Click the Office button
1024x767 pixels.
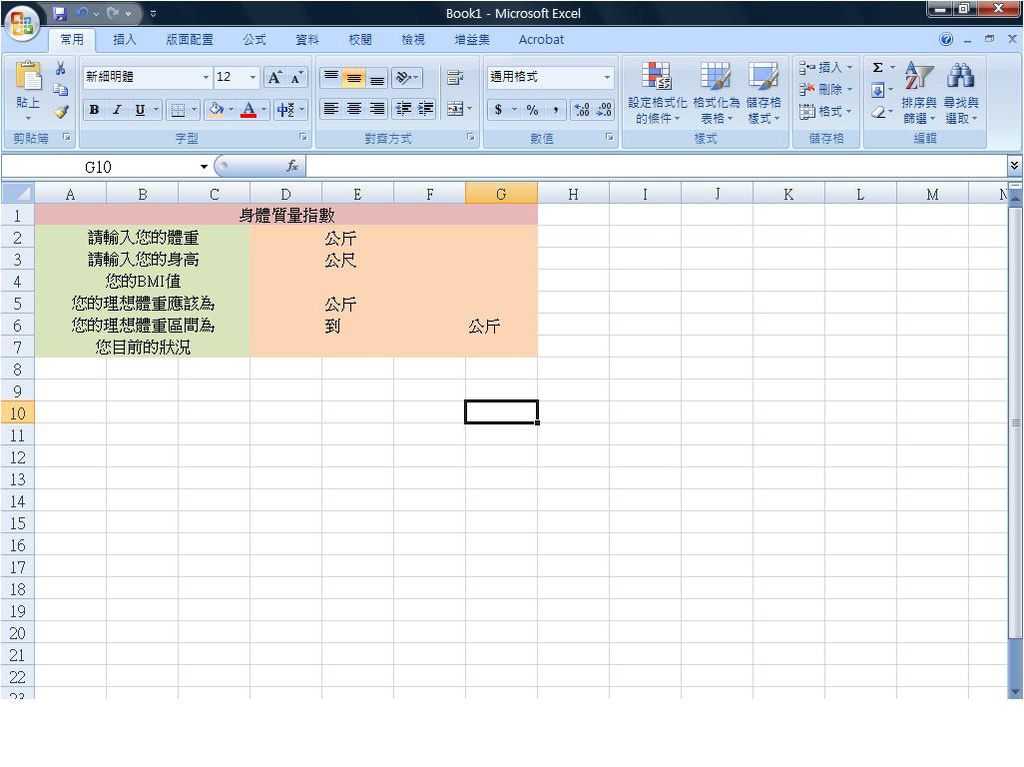pos(21,24)
